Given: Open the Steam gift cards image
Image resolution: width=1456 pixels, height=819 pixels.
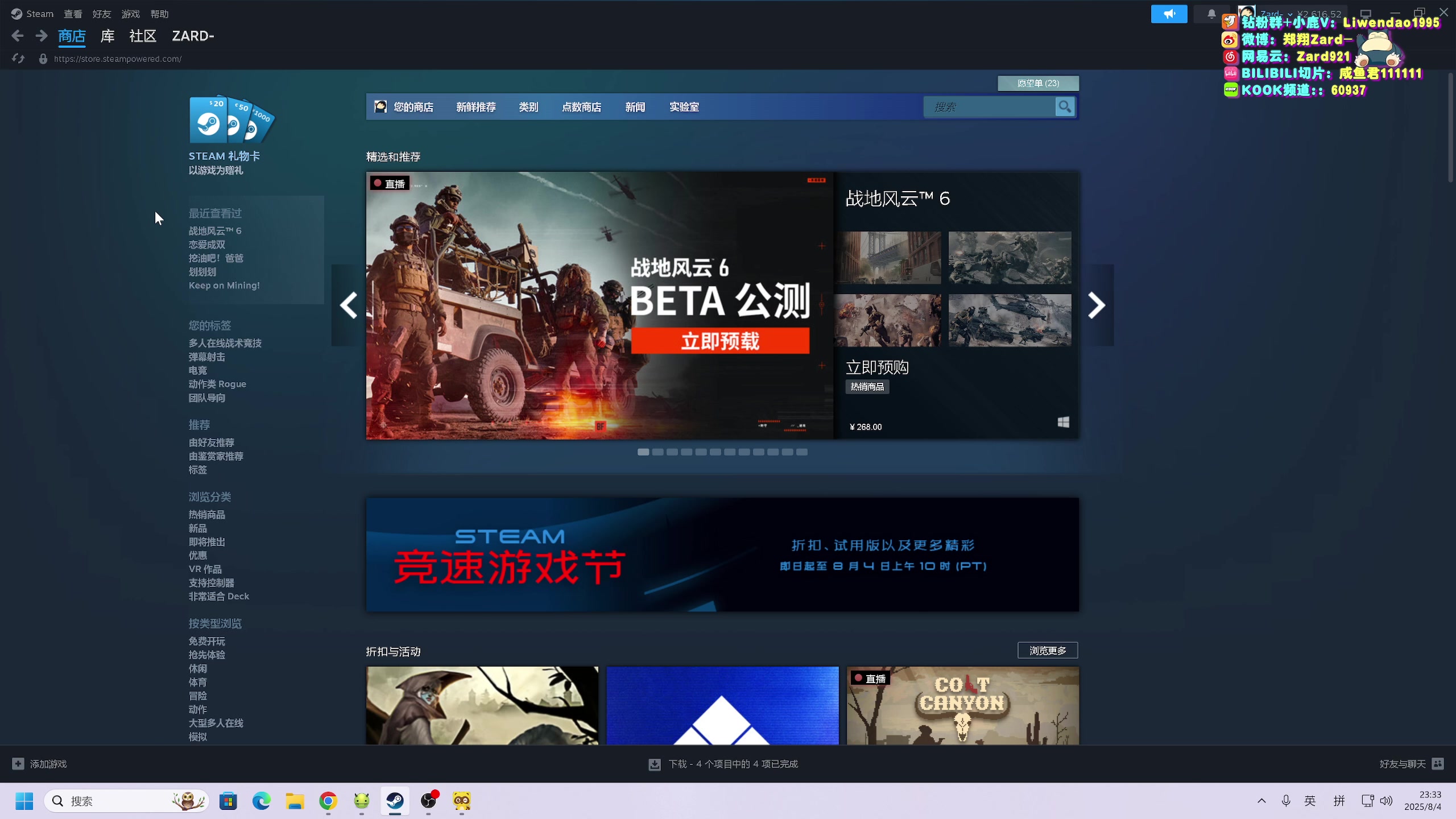Looking at the screenshot, I should (x=232, y=119).
